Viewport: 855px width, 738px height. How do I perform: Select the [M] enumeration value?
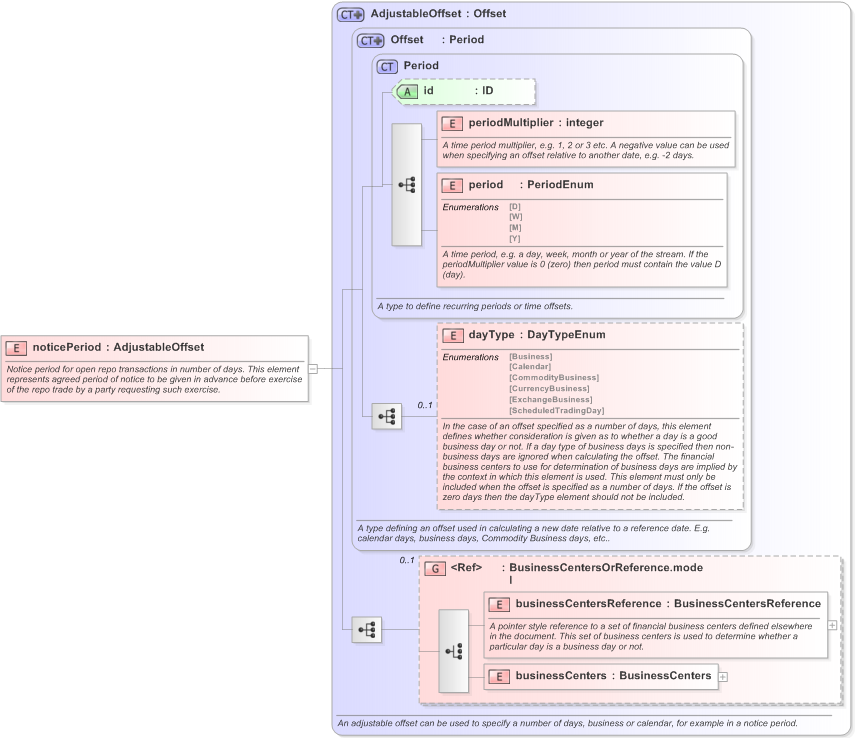click(x=515, y=228)
